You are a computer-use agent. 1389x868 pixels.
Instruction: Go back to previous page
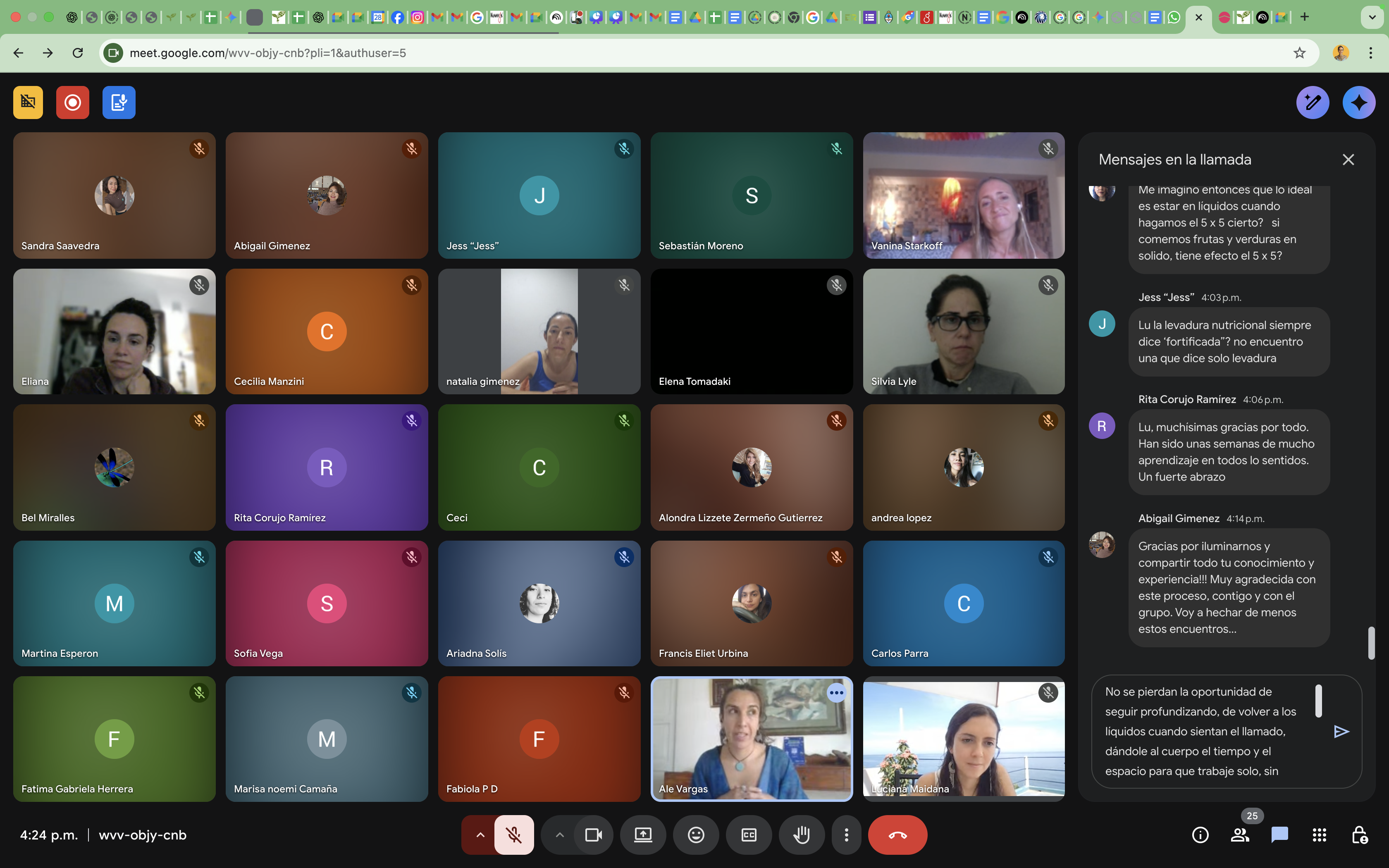click(x=18, y=53)
